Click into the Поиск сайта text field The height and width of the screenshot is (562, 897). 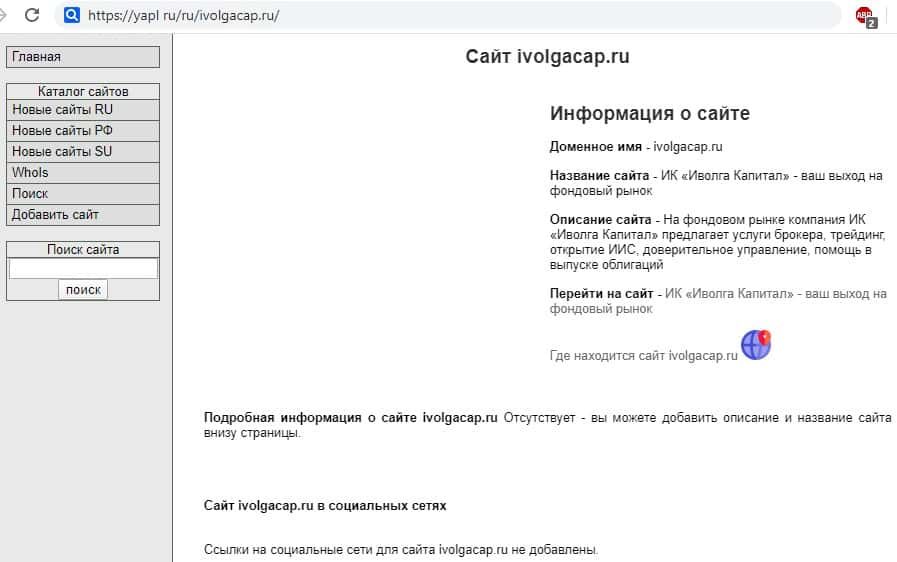pyautogui.click(x=83, y=268)
